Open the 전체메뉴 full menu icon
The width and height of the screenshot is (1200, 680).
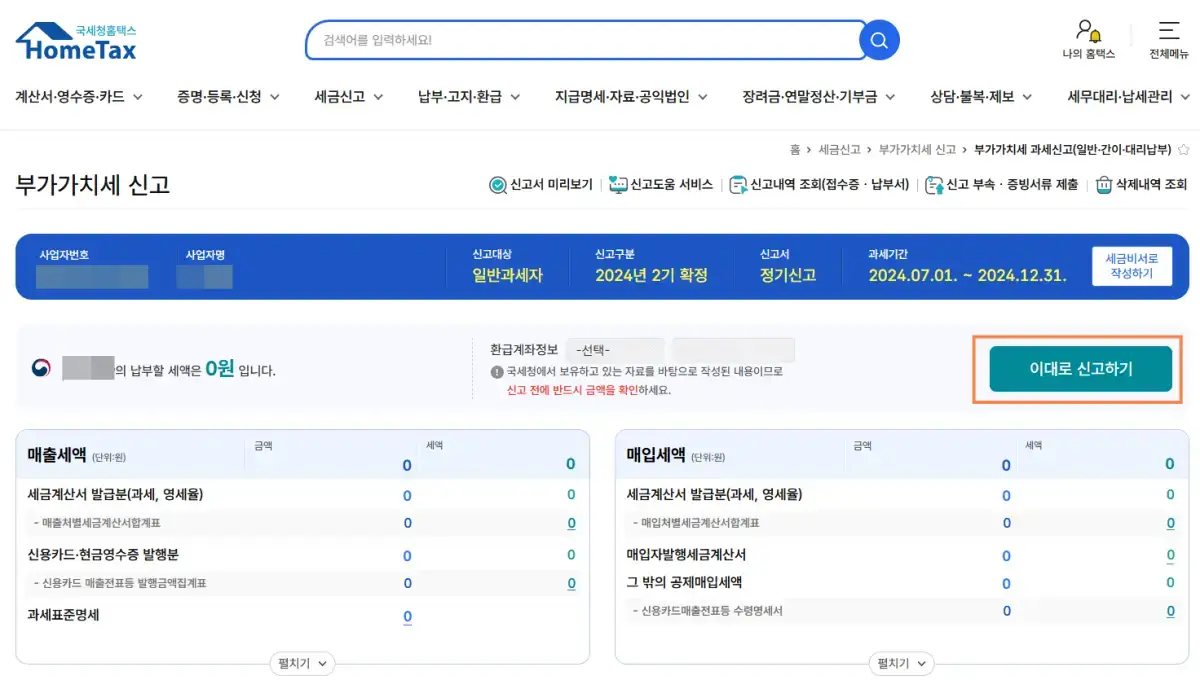[1168, 30]
